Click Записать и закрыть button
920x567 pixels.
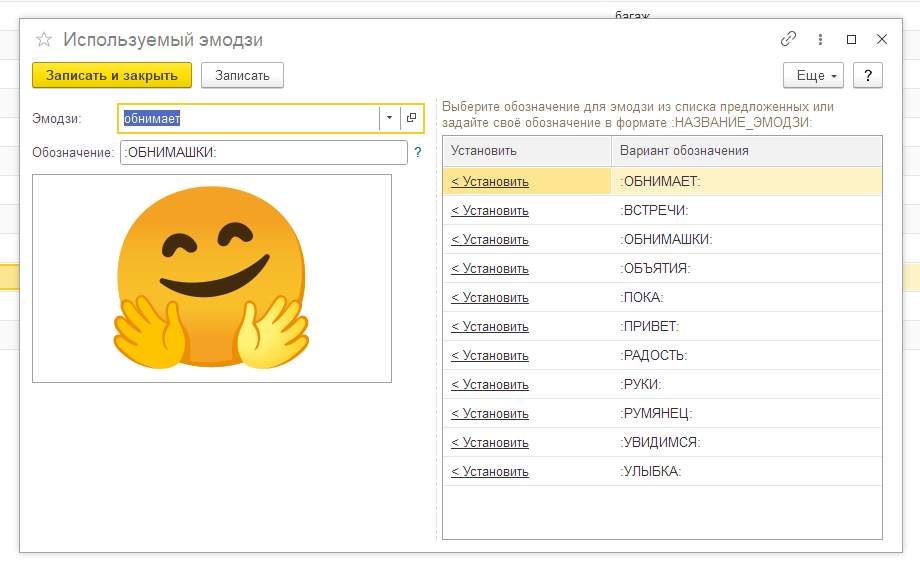coord(112,75)
